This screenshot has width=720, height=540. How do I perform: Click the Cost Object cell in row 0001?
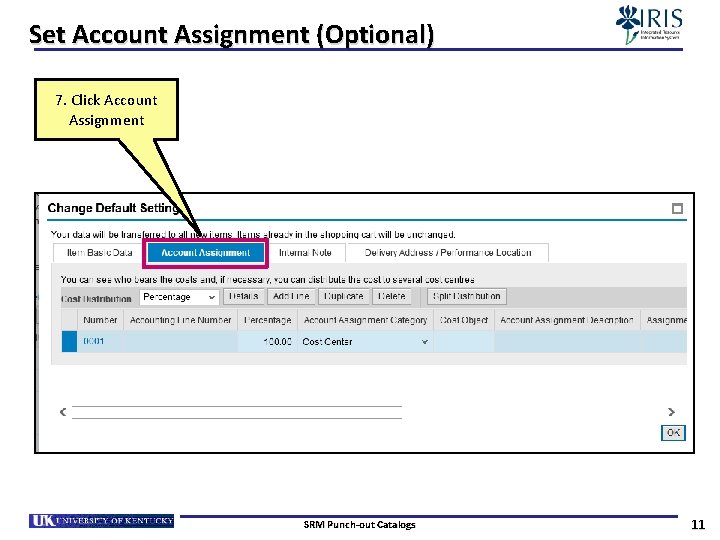[x=464, y=342]
